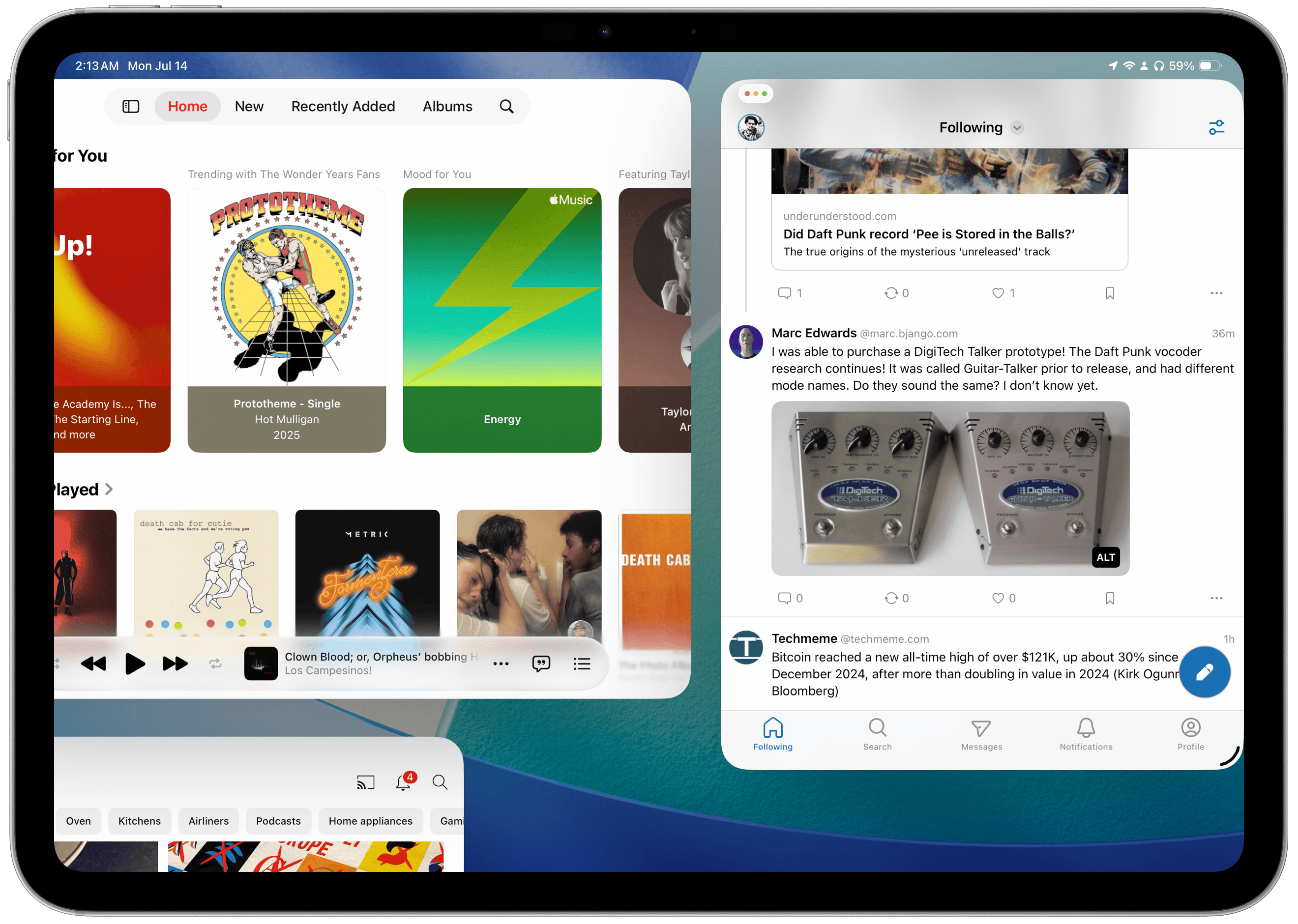1298x924 pixels.
Task: Show ALT text for pedals image
Action: pyautogui.click(x=1106, y=557)
